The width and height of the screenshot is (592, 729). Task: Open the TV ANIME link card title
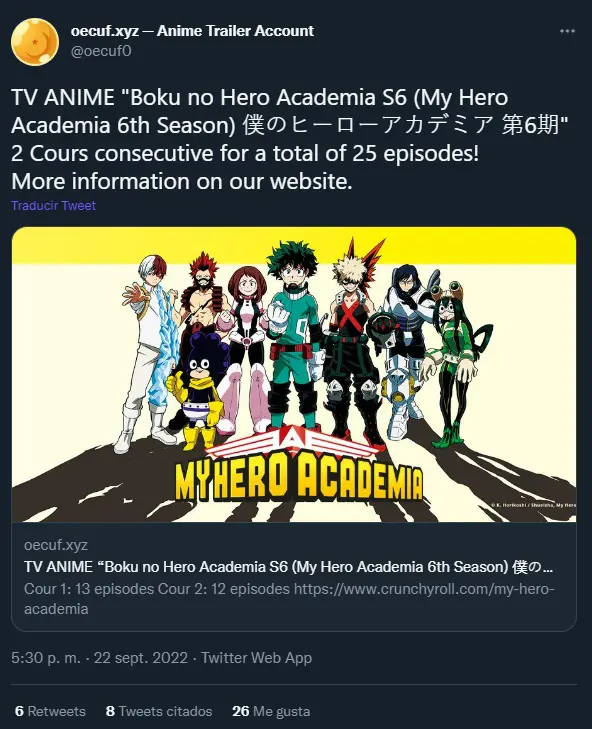tap(288, 567)
